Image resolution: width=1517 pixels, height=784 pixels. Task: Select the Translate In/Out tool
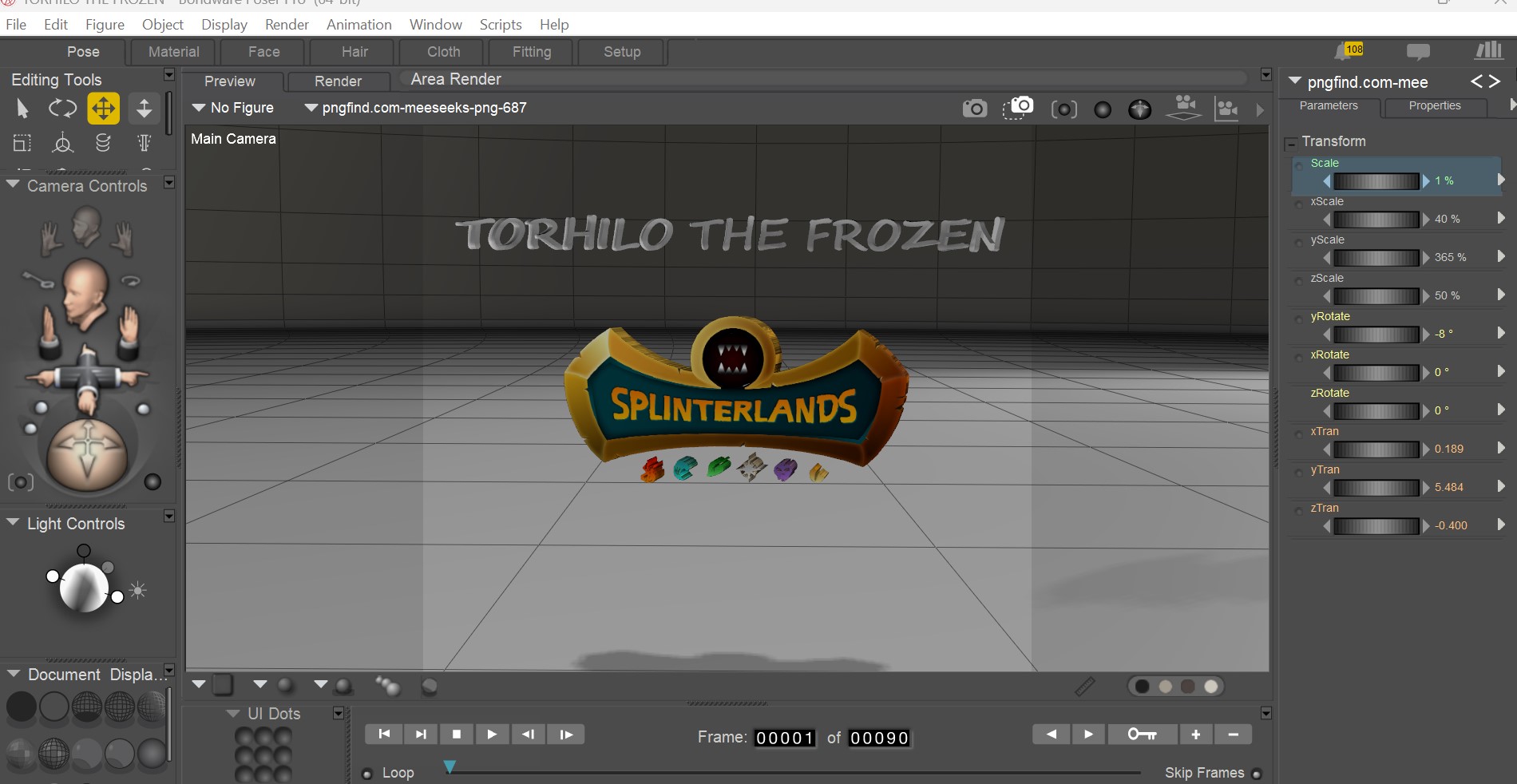pyautogui.click(x=144, y=108)
